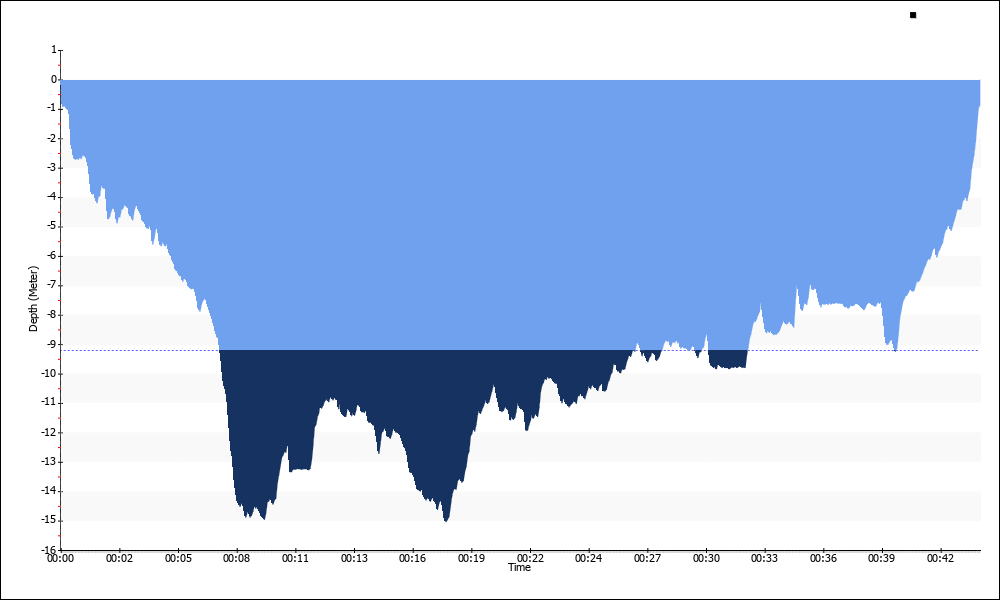Viewport: 1000px width, 600px height.
Task: Click the -2 depth axis label
Action: click(52, 138)
